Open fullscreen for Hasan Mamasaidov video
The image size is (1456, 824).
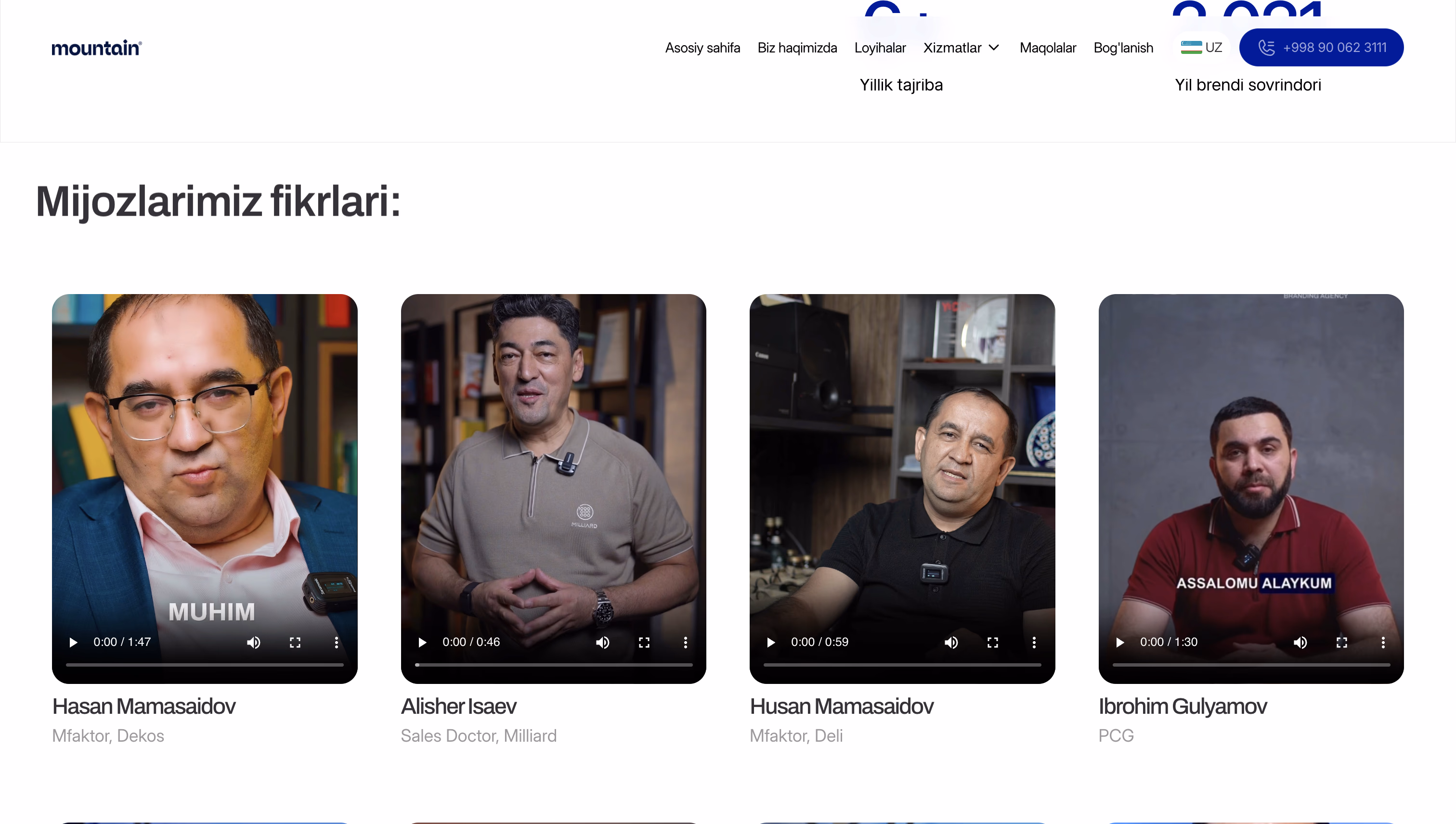pyautogui.click(x=295, y=643)
